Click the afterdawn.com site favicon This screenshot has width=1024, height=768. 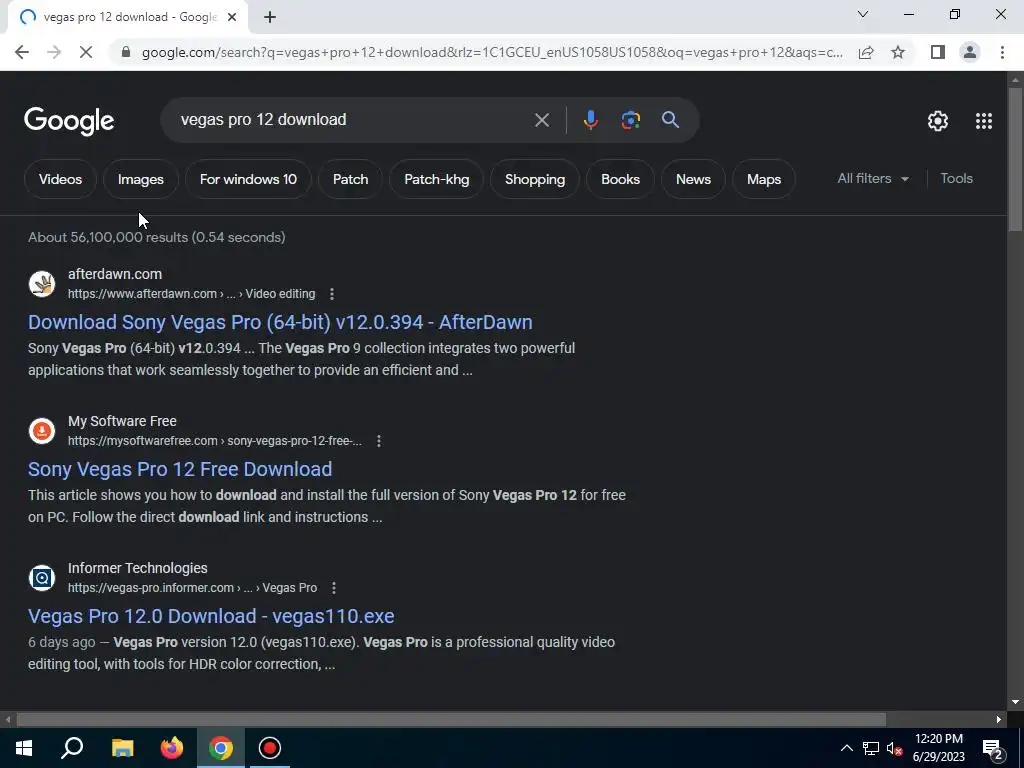(x=42, y=284)
